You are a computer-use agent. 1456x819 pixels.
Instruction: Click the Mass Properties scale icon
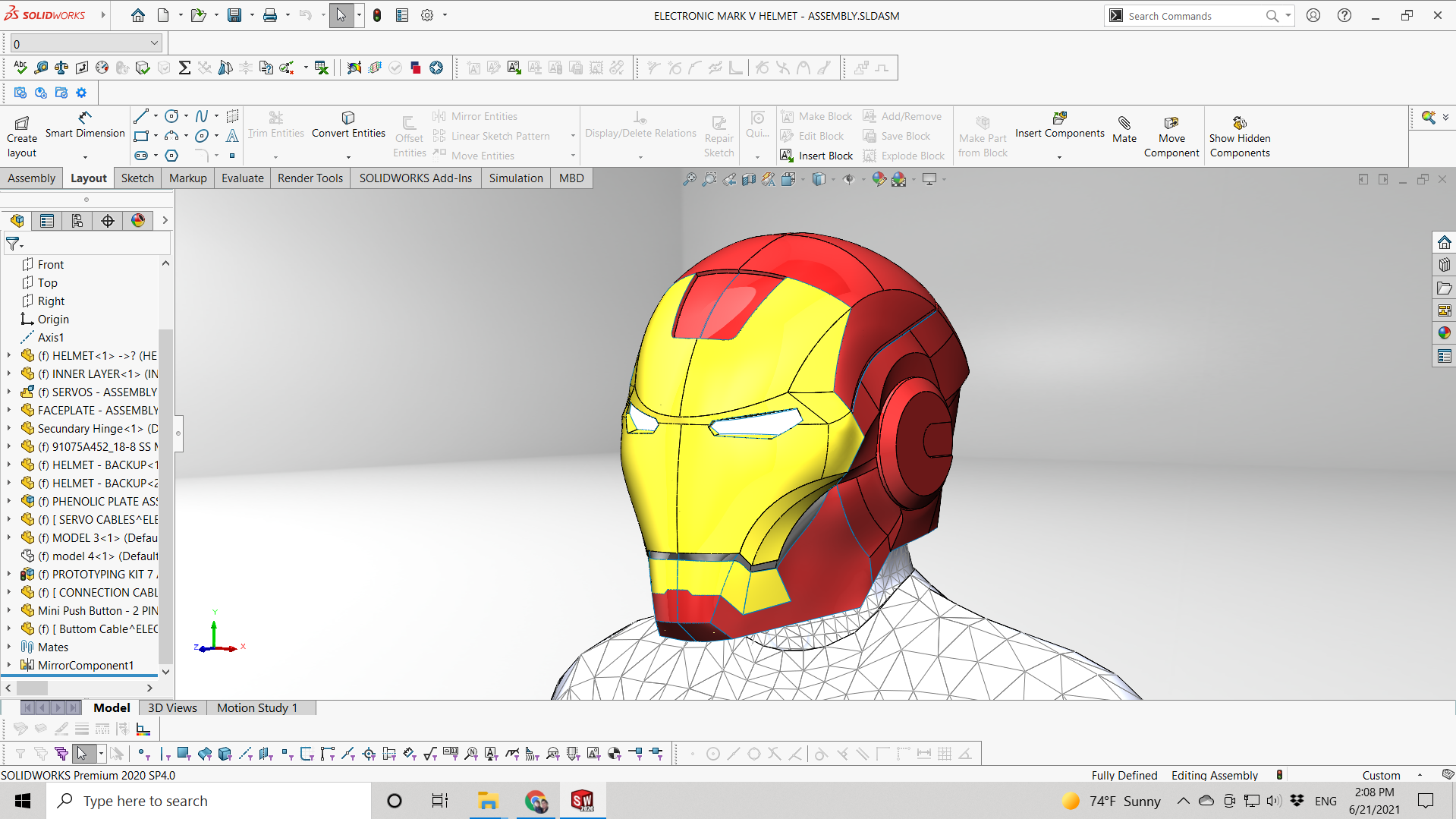(x=61, y=68)
